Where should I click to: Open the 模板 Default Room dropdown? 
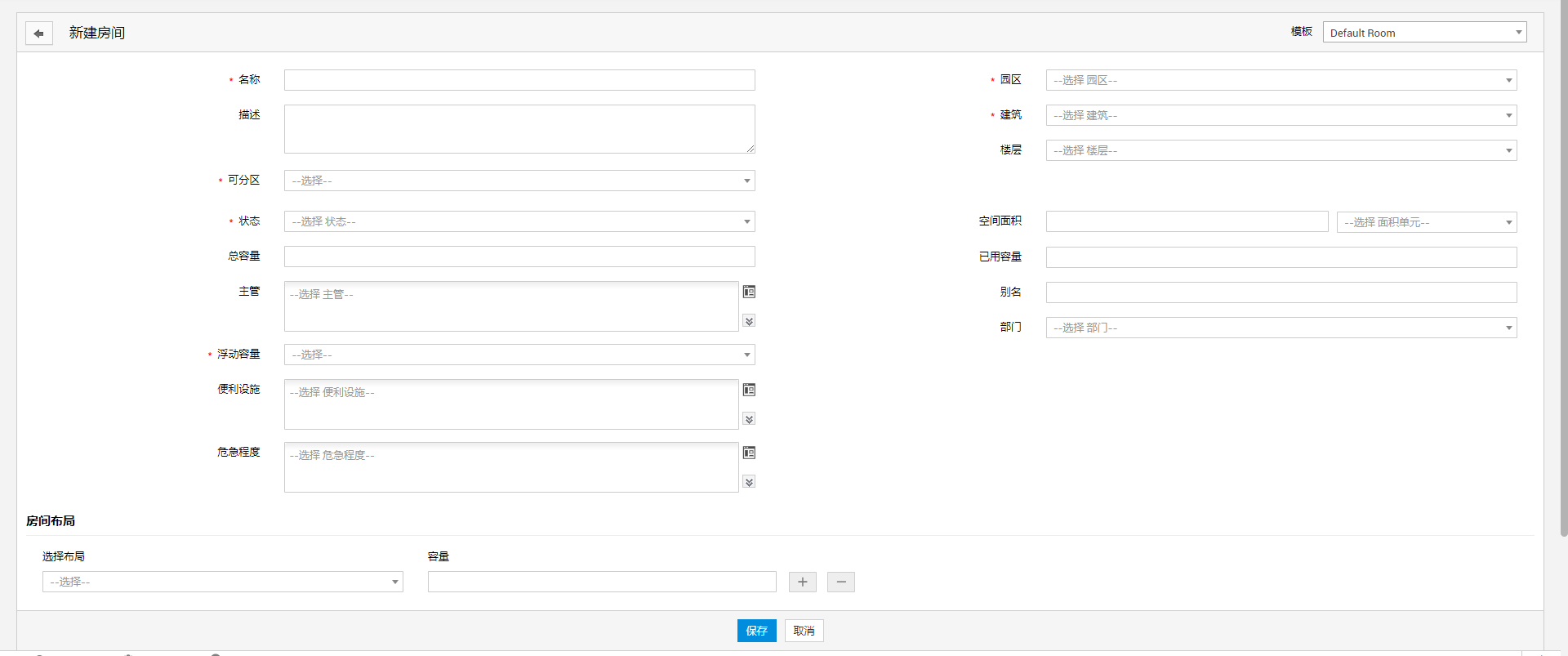tap(1424, 33)
